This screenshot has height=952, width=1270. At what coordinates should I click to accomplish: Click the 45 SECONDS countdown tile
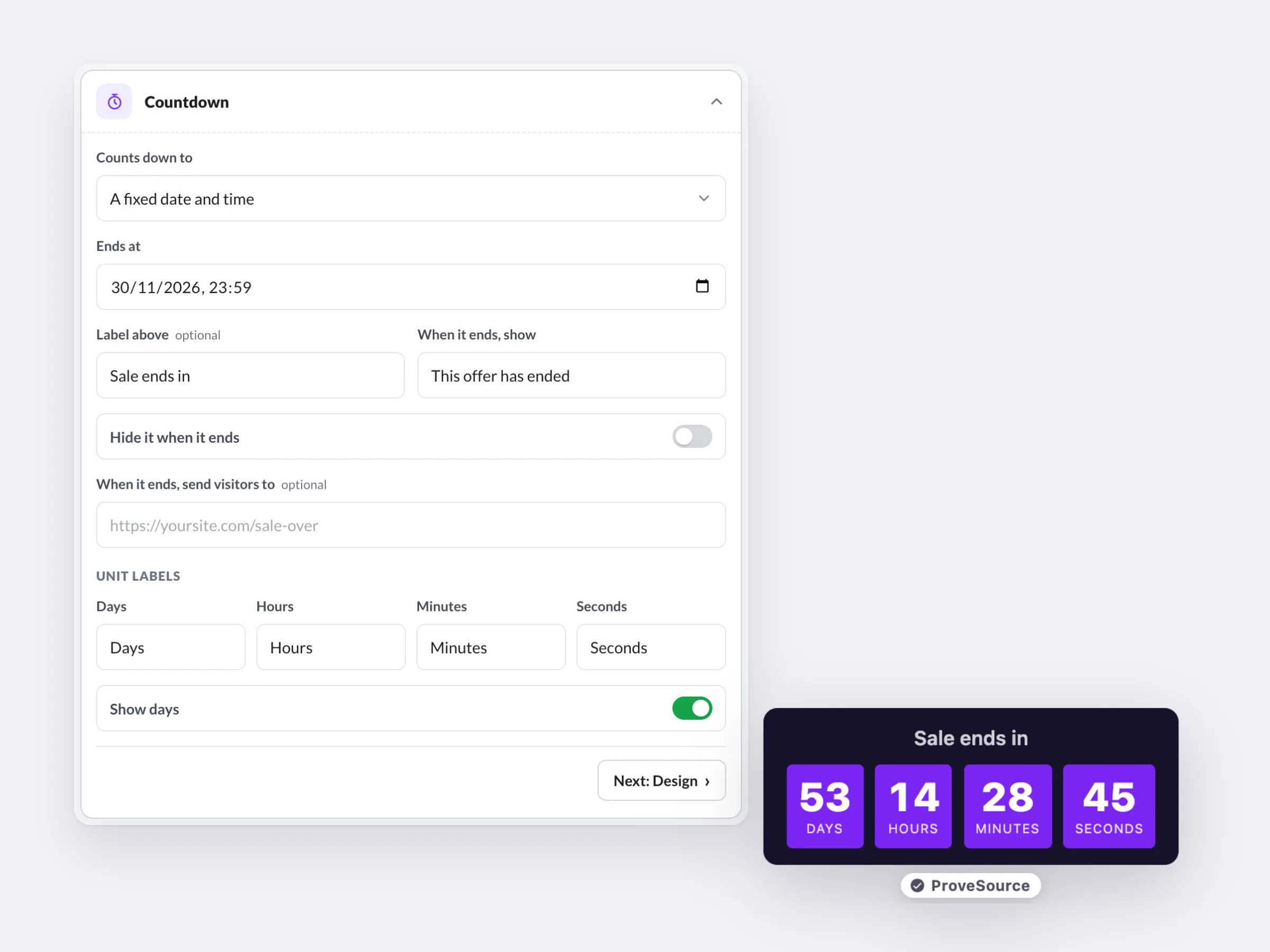tap(1109, 805)
